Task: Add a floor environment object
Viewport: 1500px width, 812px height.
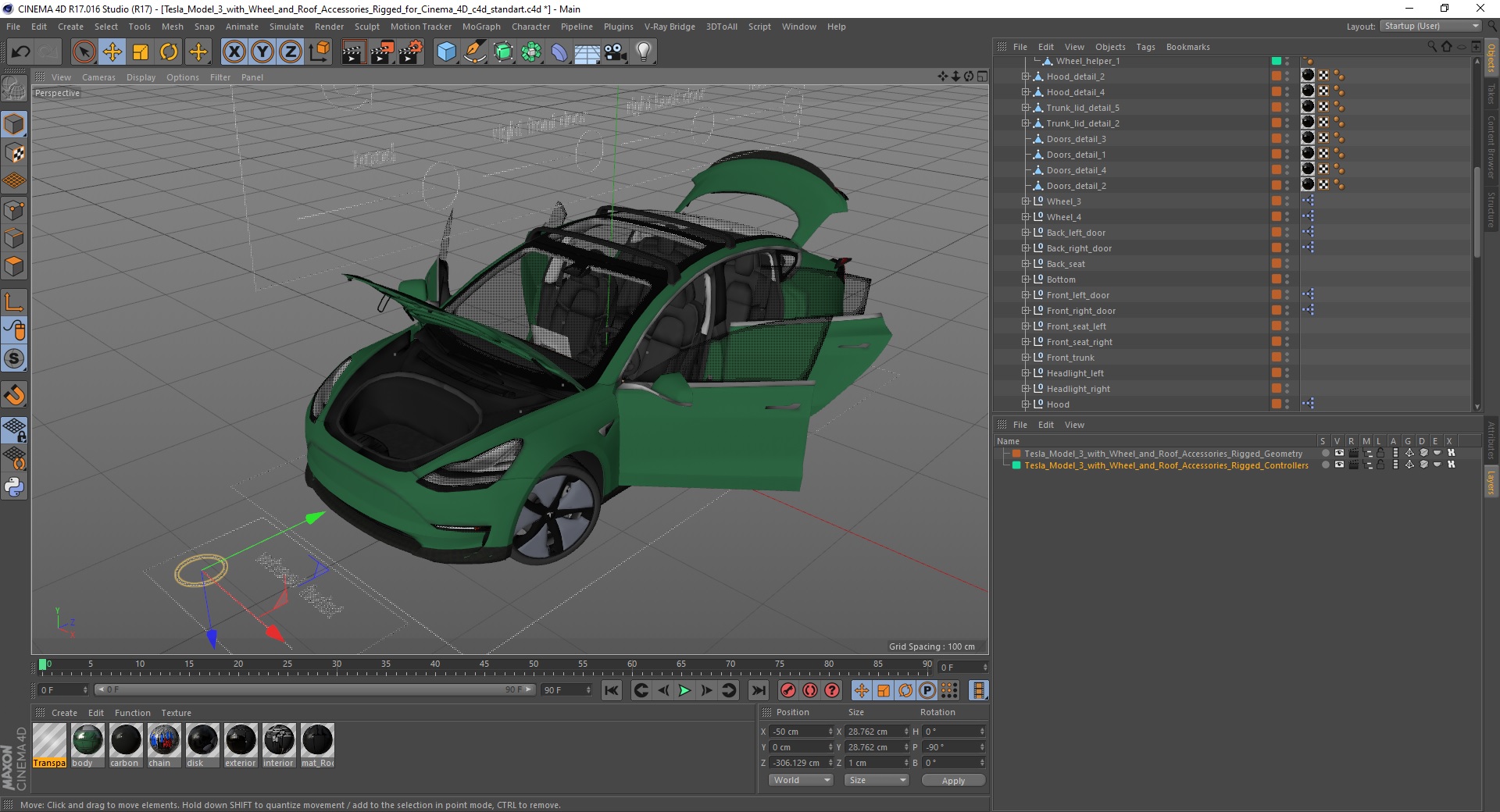Action: tap(587, 52)
